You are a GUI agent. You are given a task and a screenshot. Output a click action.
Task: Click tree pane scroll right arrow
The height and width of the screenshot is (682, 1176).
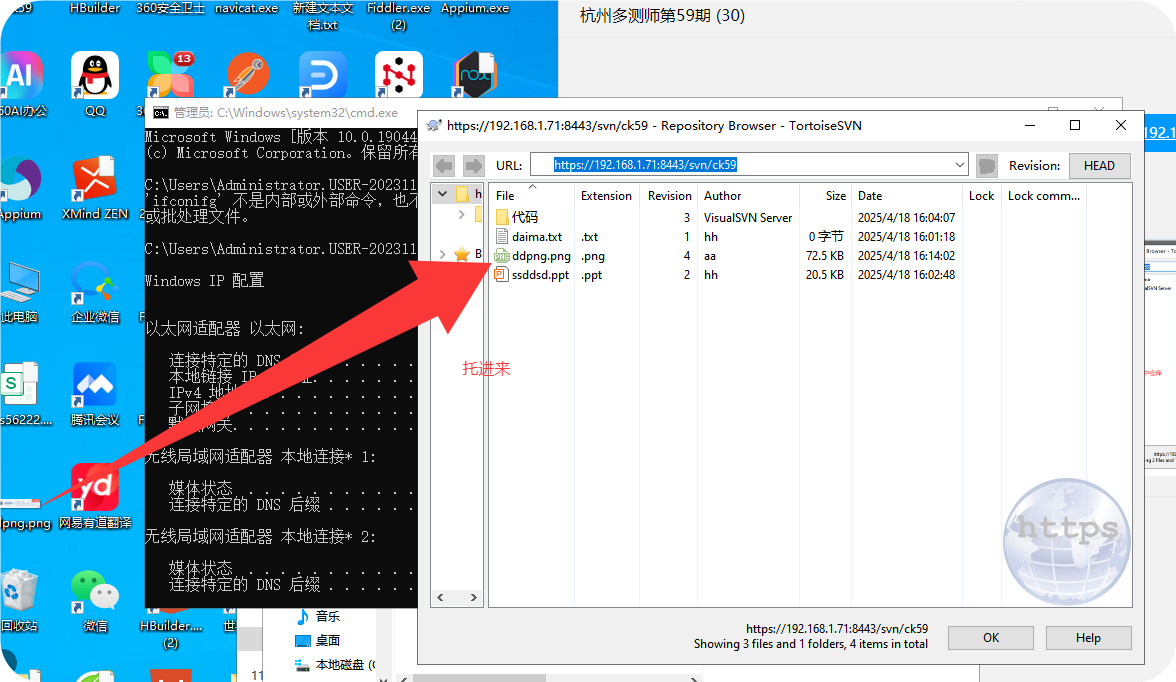(473, 597)
